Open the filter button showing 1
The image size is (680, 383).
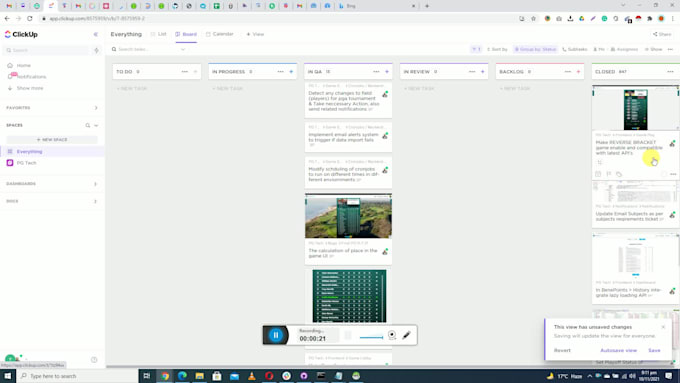coord(476,49)
